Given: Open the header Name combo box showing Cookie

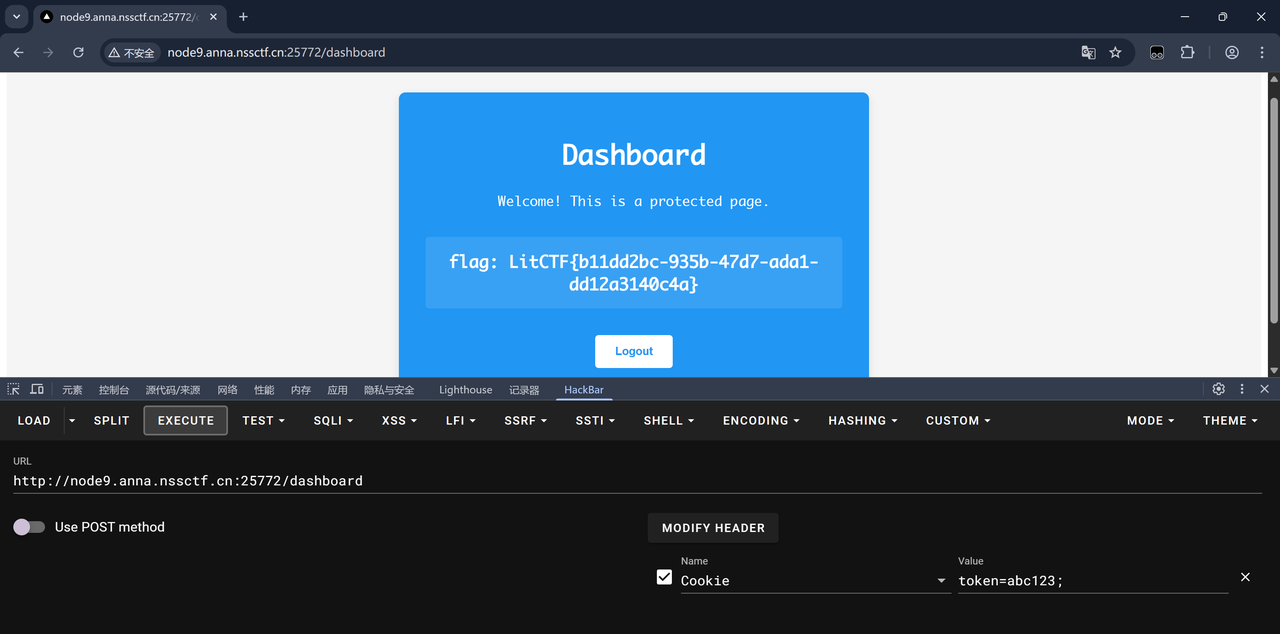Looking at the screenshot, I should 814,580.
